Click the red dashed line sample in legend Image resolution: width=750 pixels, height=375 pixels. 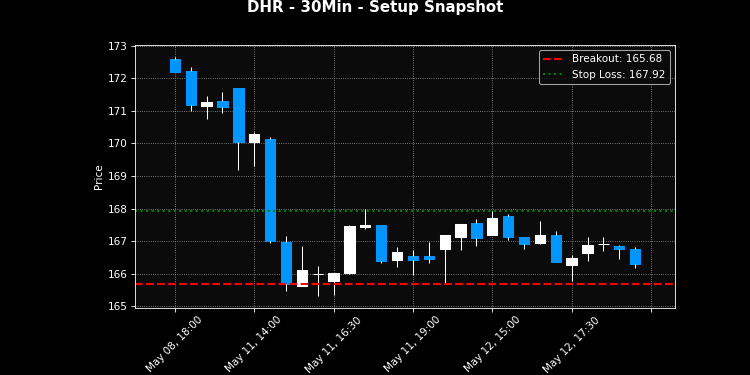click(x=553, y=59)
